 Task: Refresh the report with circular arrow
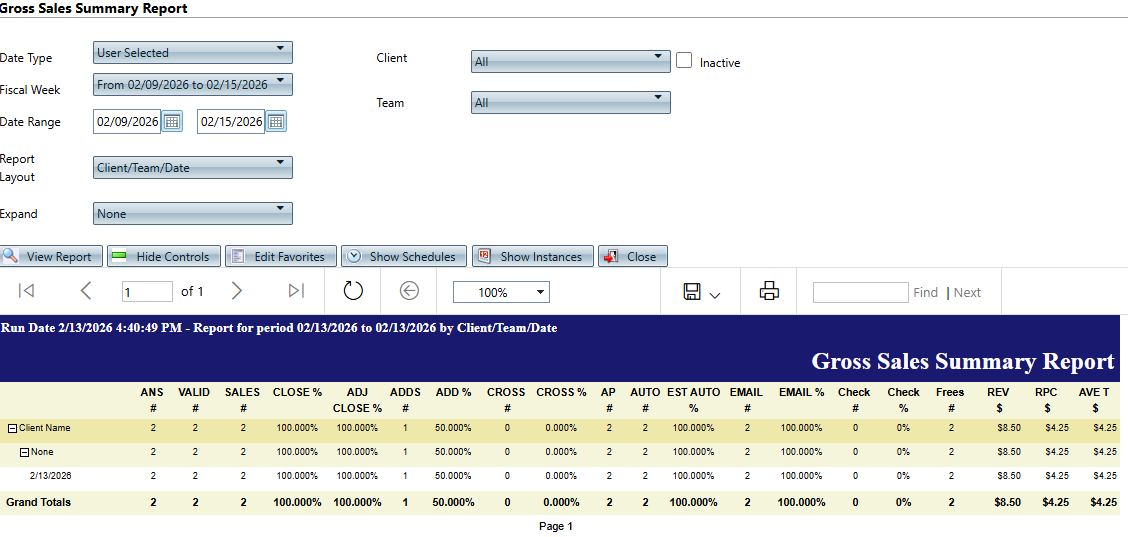coord(353,291)
